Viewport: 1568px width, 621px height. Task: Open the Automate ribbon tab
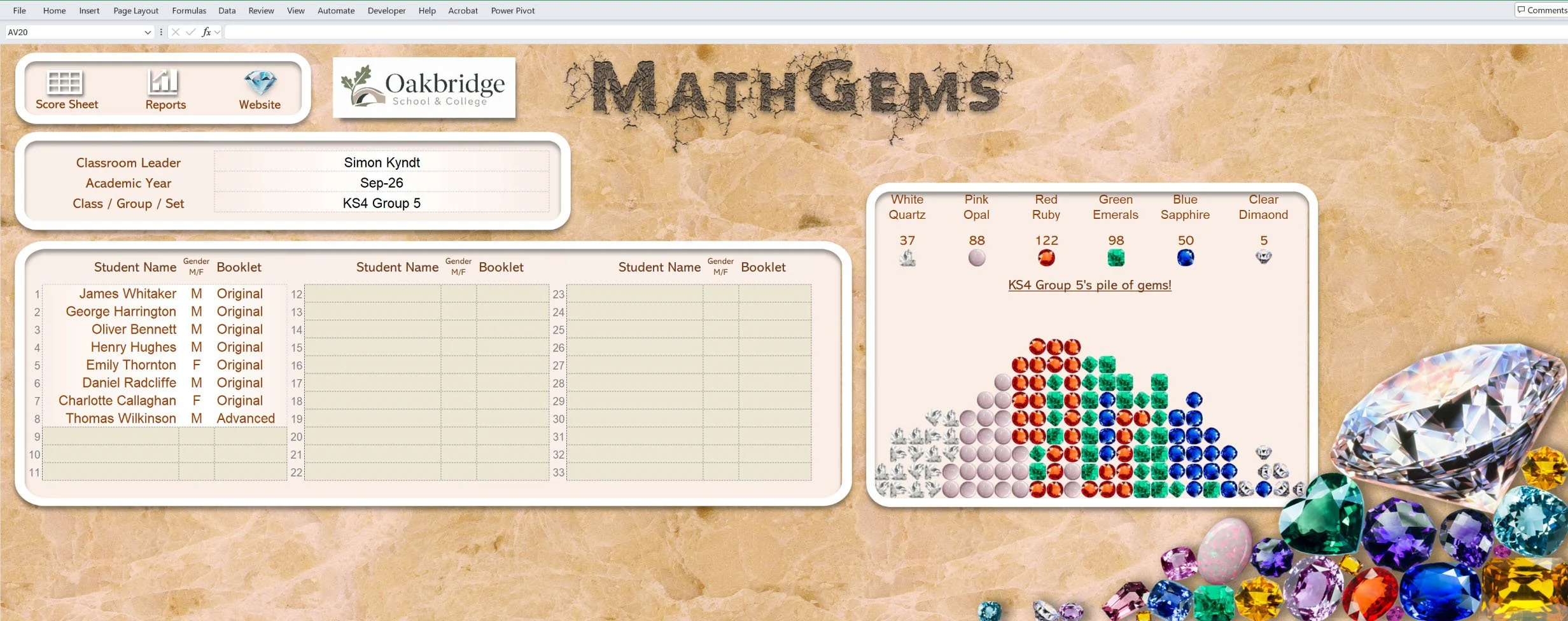tap(336, 10)
